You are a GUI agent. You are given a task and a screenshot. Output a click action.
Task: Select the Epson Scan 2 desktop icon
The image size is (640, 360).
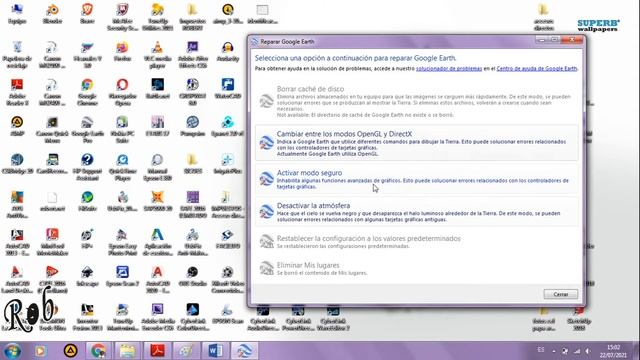click(122, 277)
